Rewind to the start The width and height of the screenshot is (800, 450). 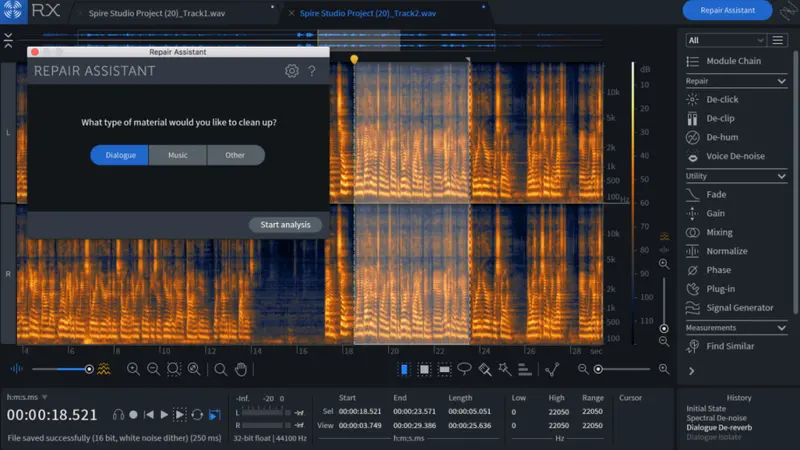click(x=148, y=415)
